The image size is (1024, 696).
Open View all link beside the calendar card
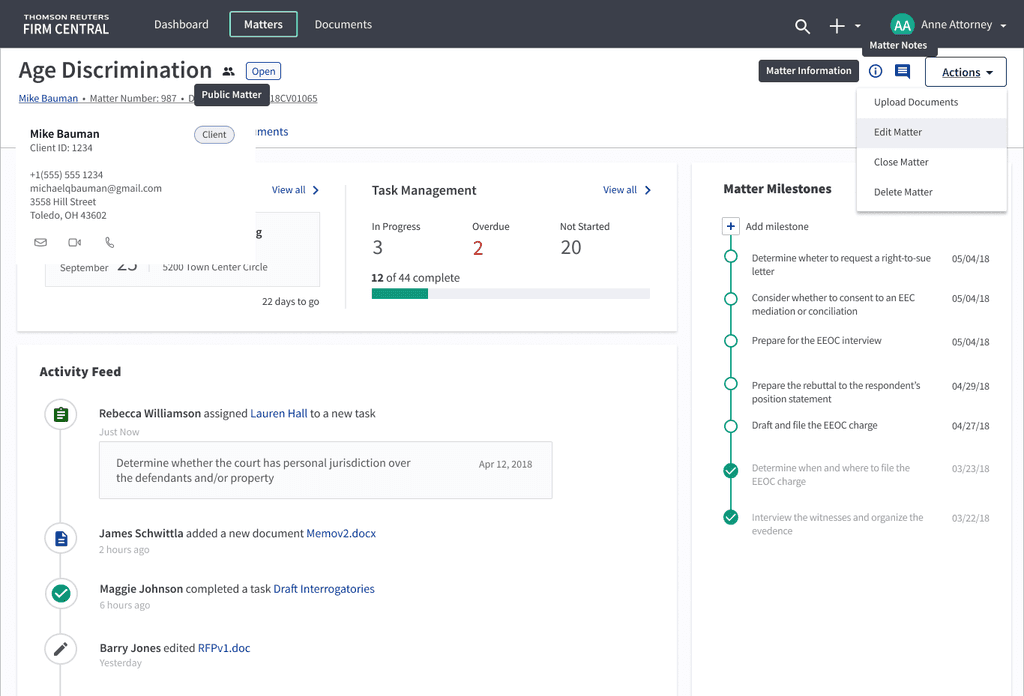pos(289,190)
